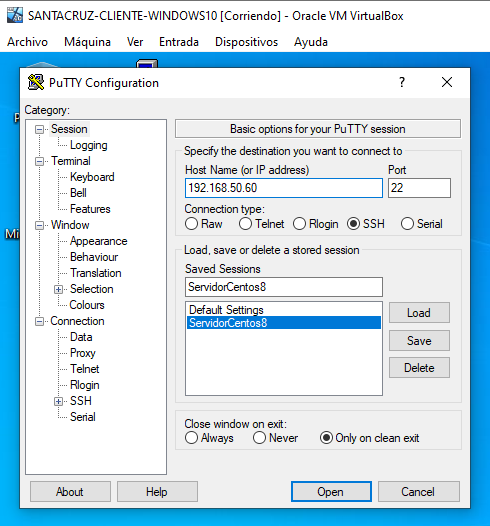
Task: Select Terminal category in tree
Action: [x=71, y=161]
